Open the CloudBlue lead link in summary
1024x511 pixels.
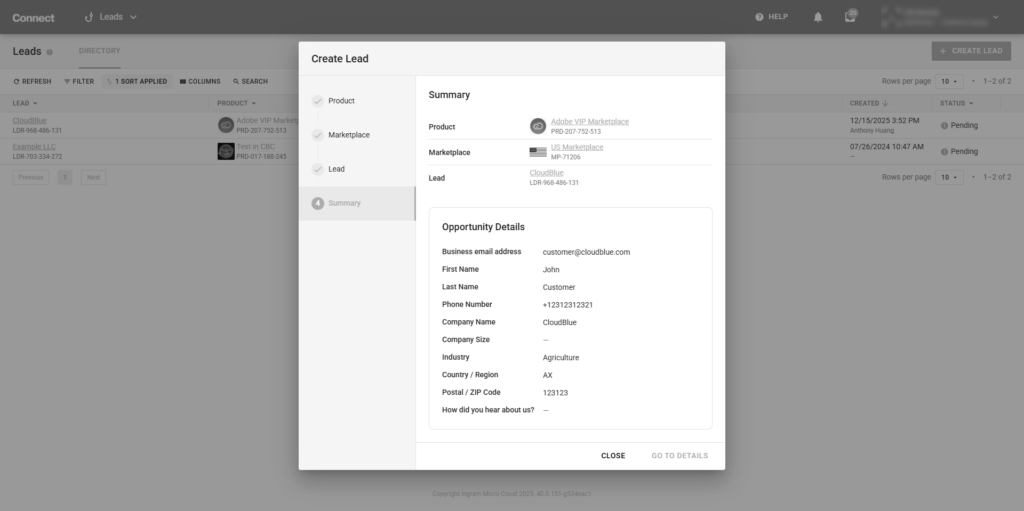[x=546, y=173]
